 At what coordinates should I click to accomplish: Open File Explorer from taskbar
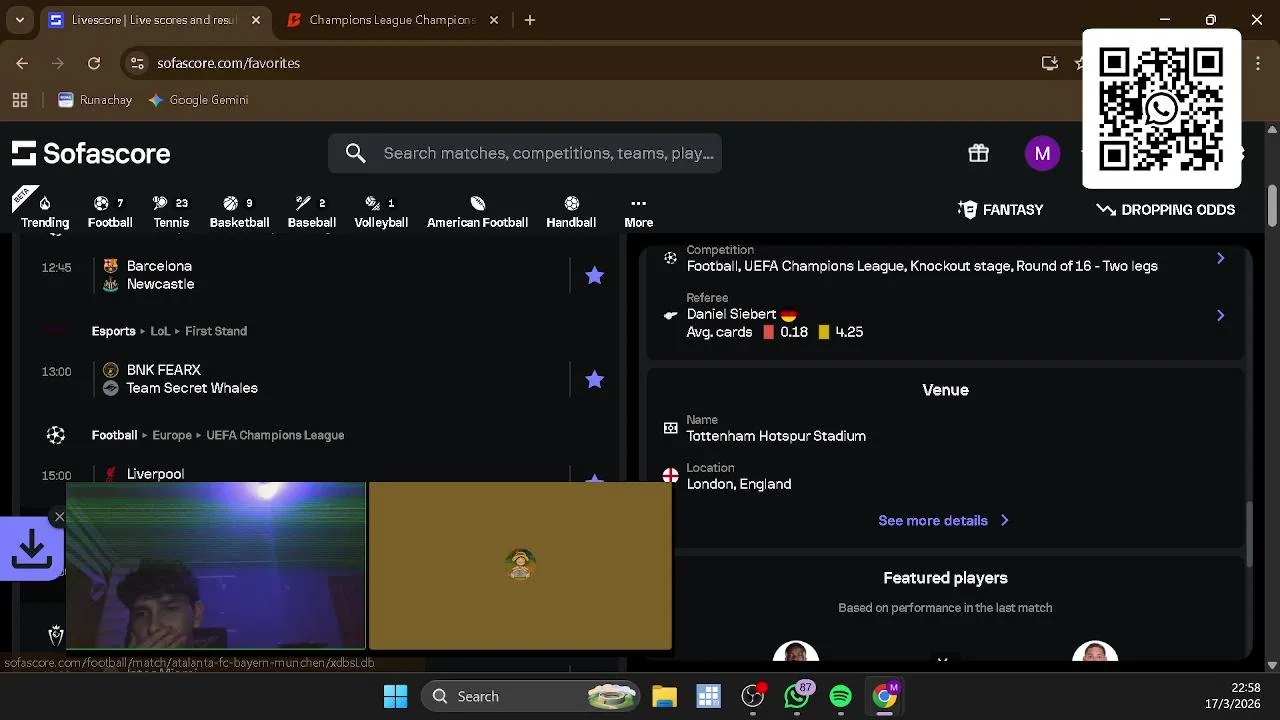coord(664,696)
